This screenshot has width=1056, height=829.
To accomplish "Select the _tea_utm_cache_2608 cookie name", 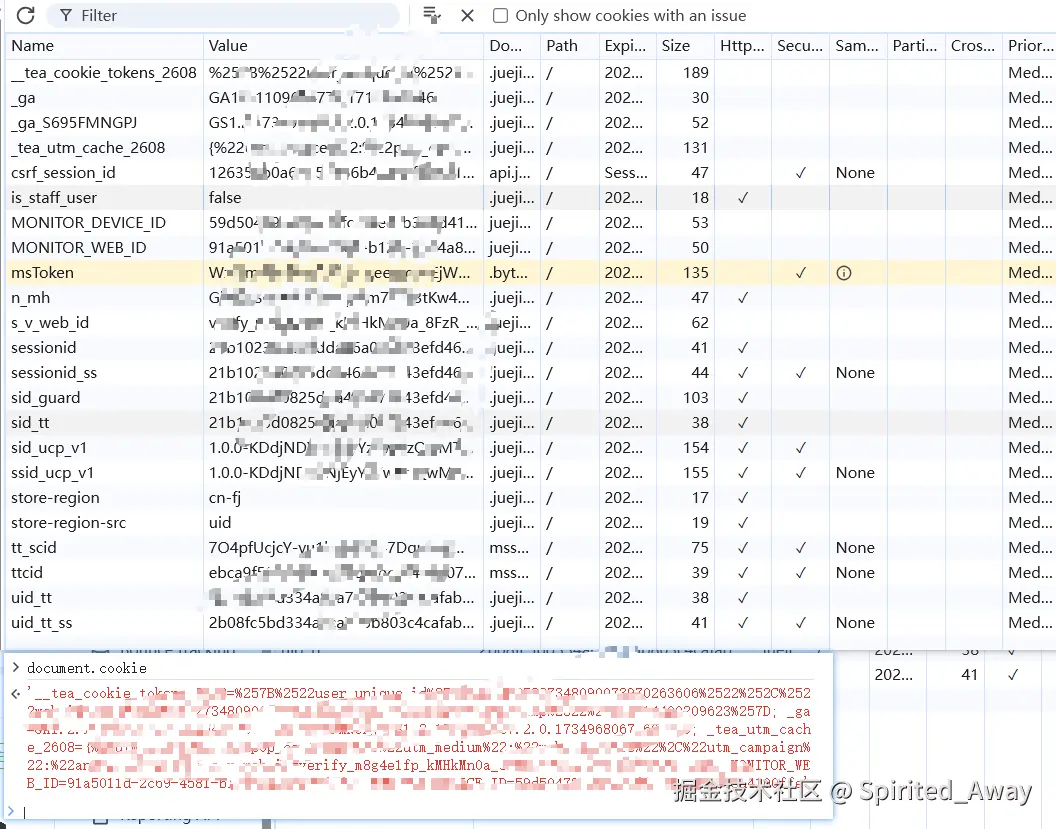I will (88, 148).
